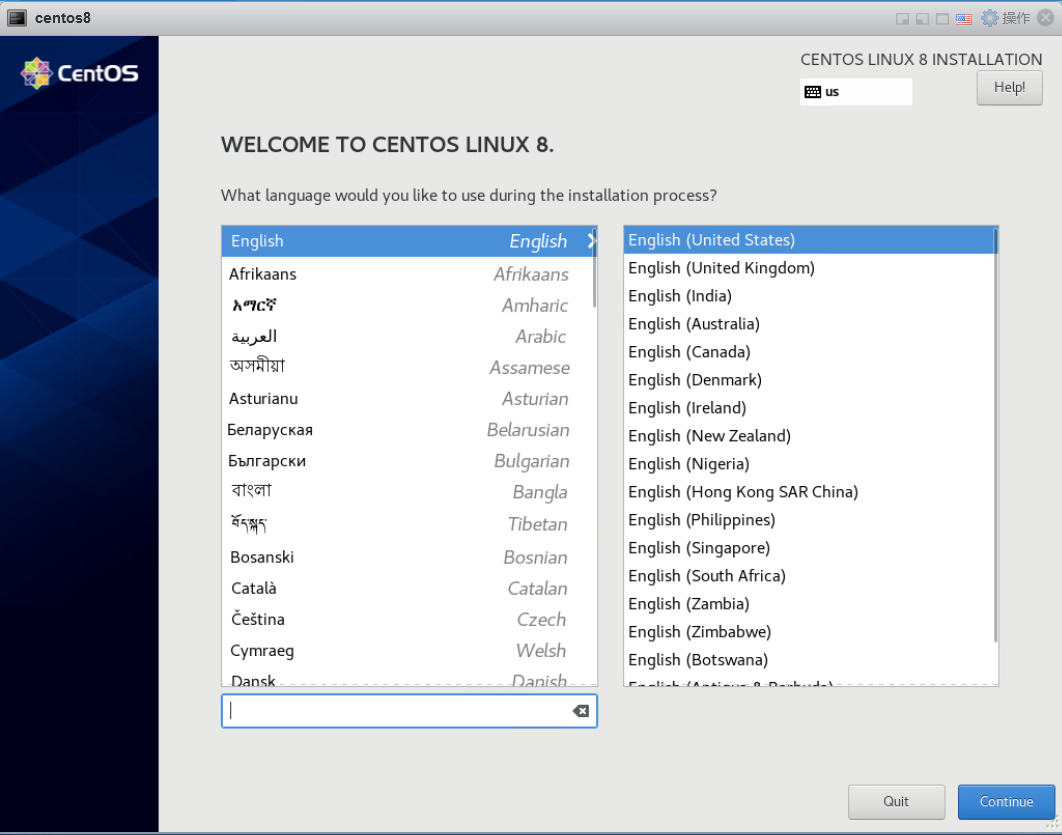Select English (Hong Kong SAR China) locale
The height and width of the screenshot is (835, 1062).
tap(809, 492)
